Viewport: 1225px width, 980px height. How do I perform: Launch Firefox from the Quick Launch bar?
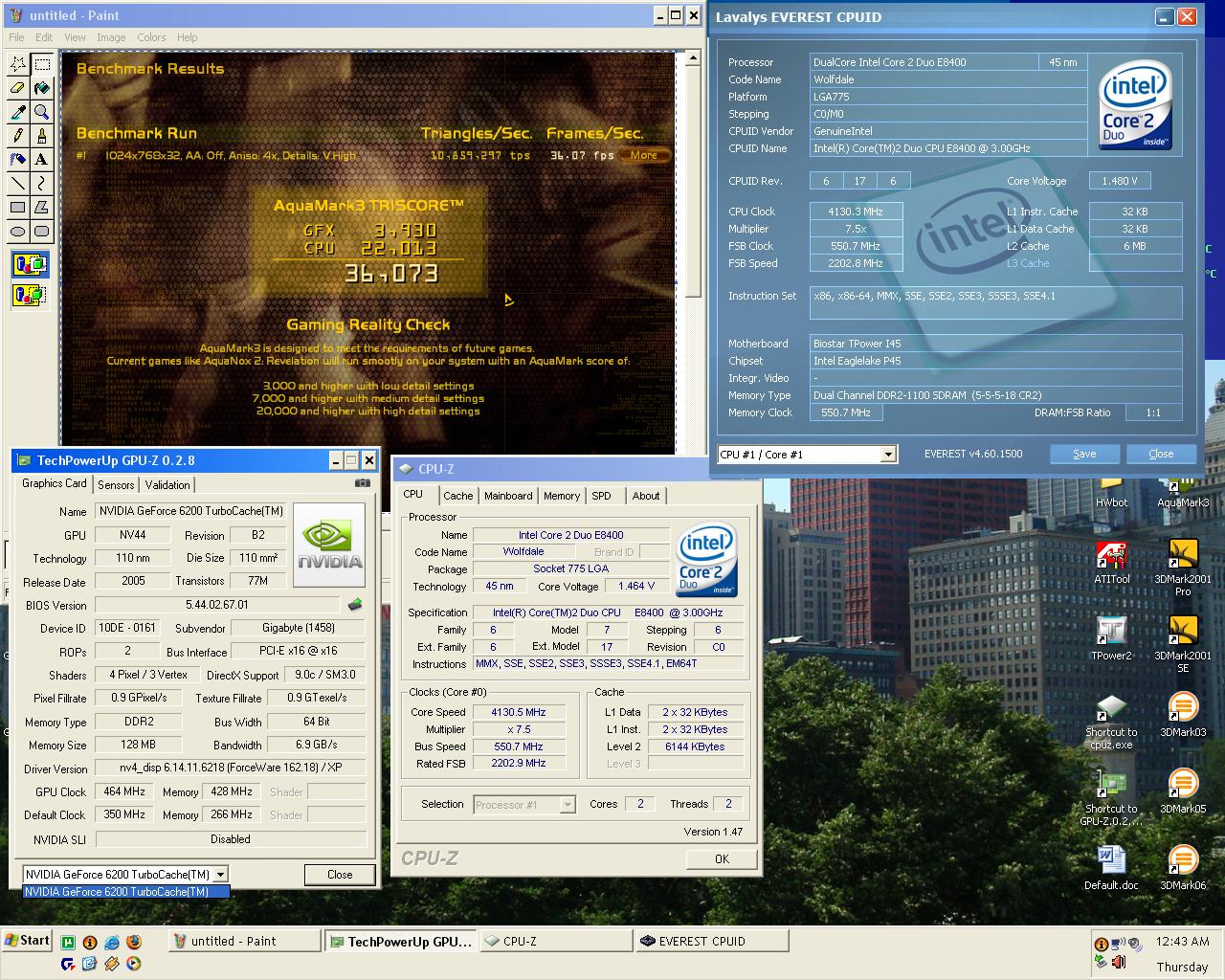tap(132, 943)
